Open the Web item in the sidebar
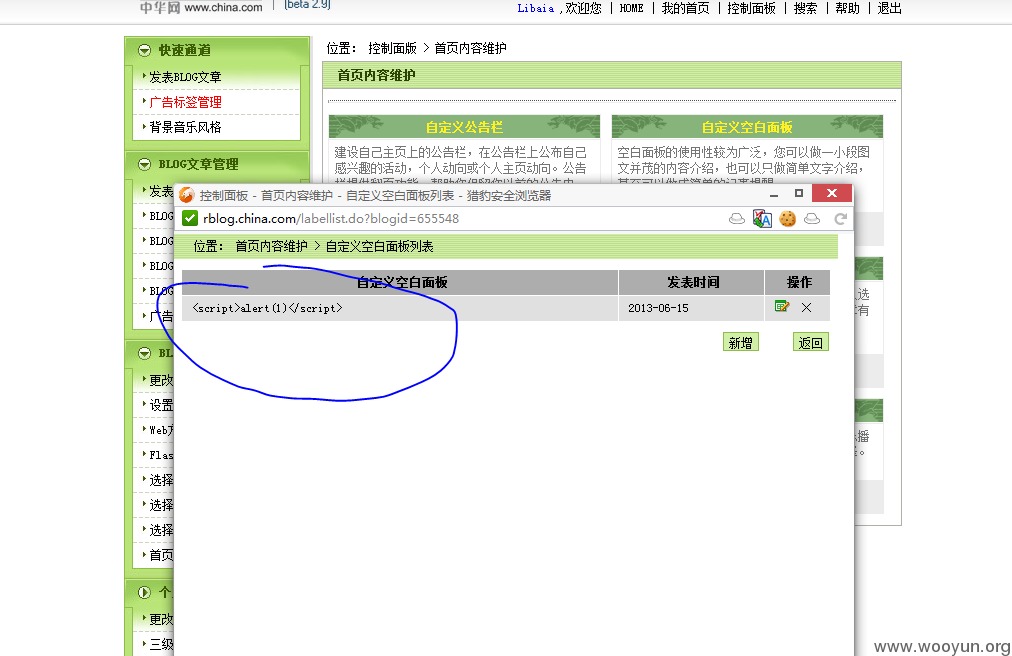Screen dimensions: 1012x656 coord(161,430)
